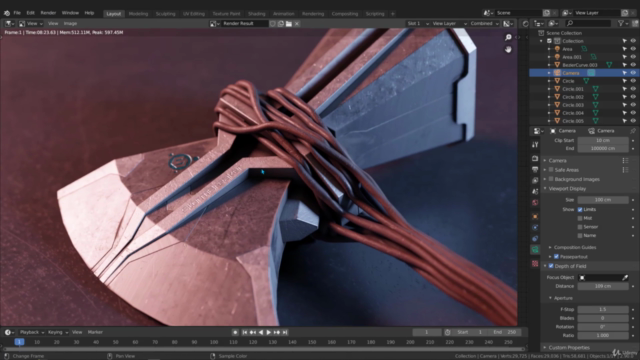Open the File menu

[17, 13]
